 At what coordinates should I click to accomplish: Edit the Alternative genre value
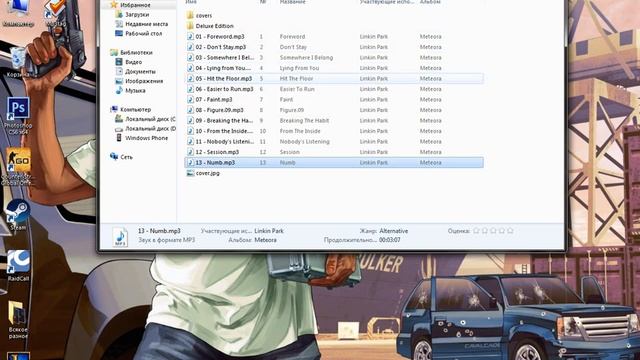click(x=393, y=231)
